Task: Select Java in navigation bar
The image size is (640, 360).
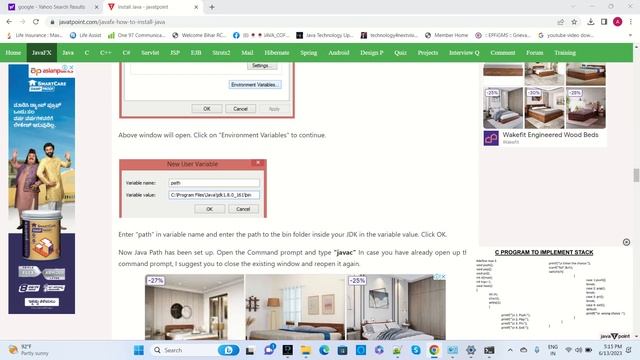Action: 68,53
